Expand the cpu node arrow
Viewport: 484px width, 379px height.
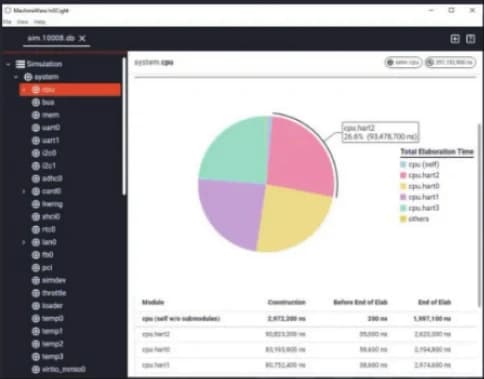(x=24, y=90)
